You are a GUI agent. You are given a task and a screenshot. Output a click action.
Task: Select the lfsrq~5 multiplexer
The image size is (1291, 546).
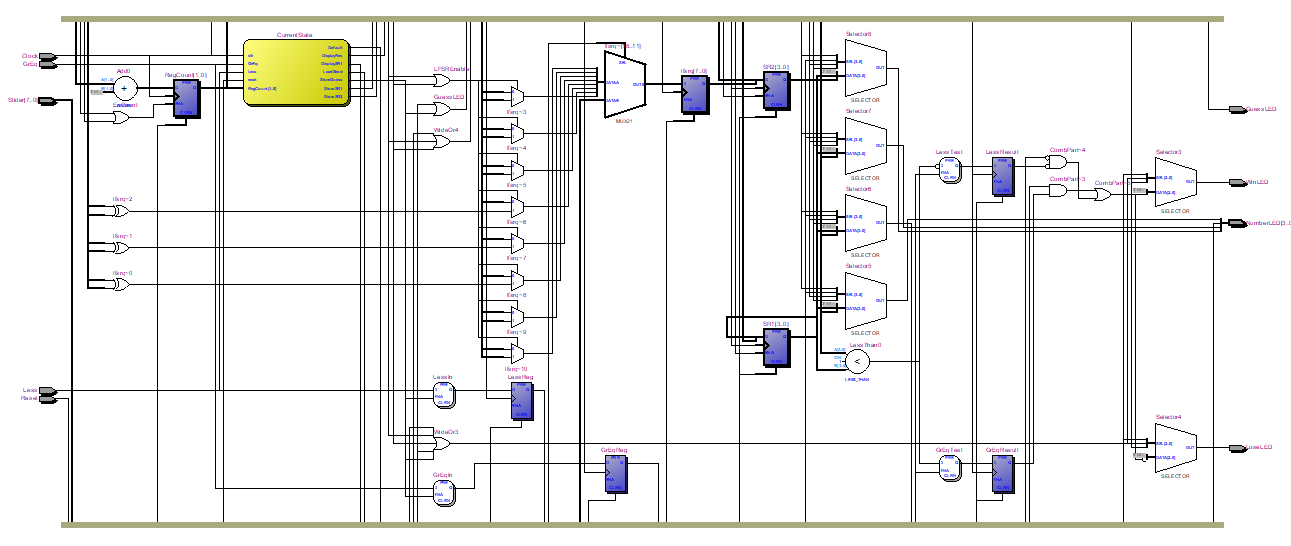pos(517,170)
